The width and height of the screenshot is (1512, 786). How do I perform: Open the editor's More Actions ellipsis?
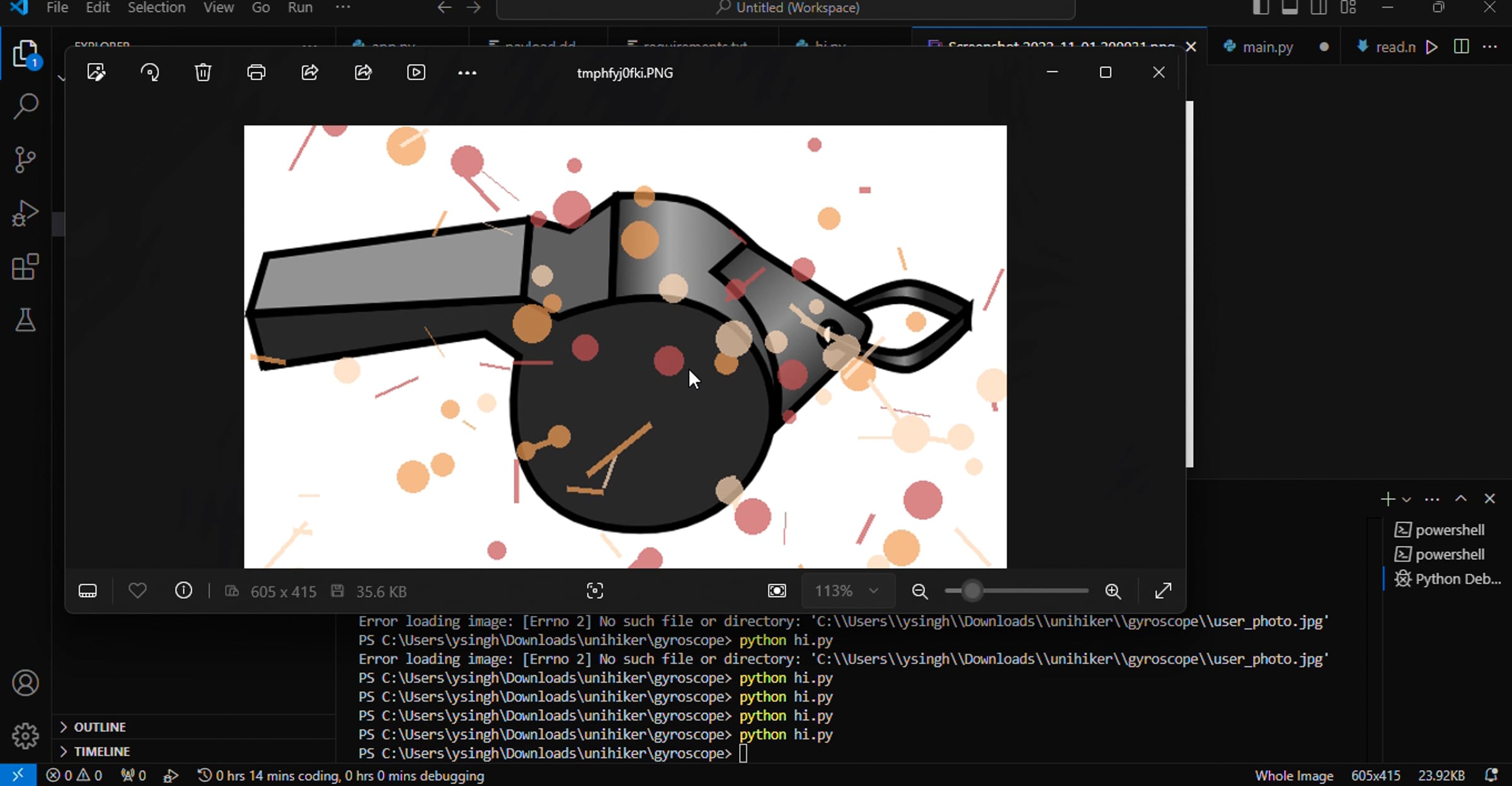tap(1490, 47)
